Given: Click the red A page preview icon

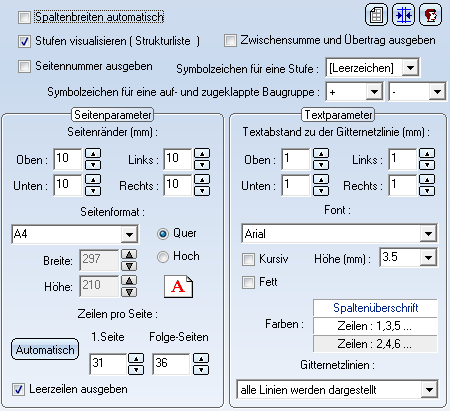Looking at the screenshot, I should coord(178,287).
